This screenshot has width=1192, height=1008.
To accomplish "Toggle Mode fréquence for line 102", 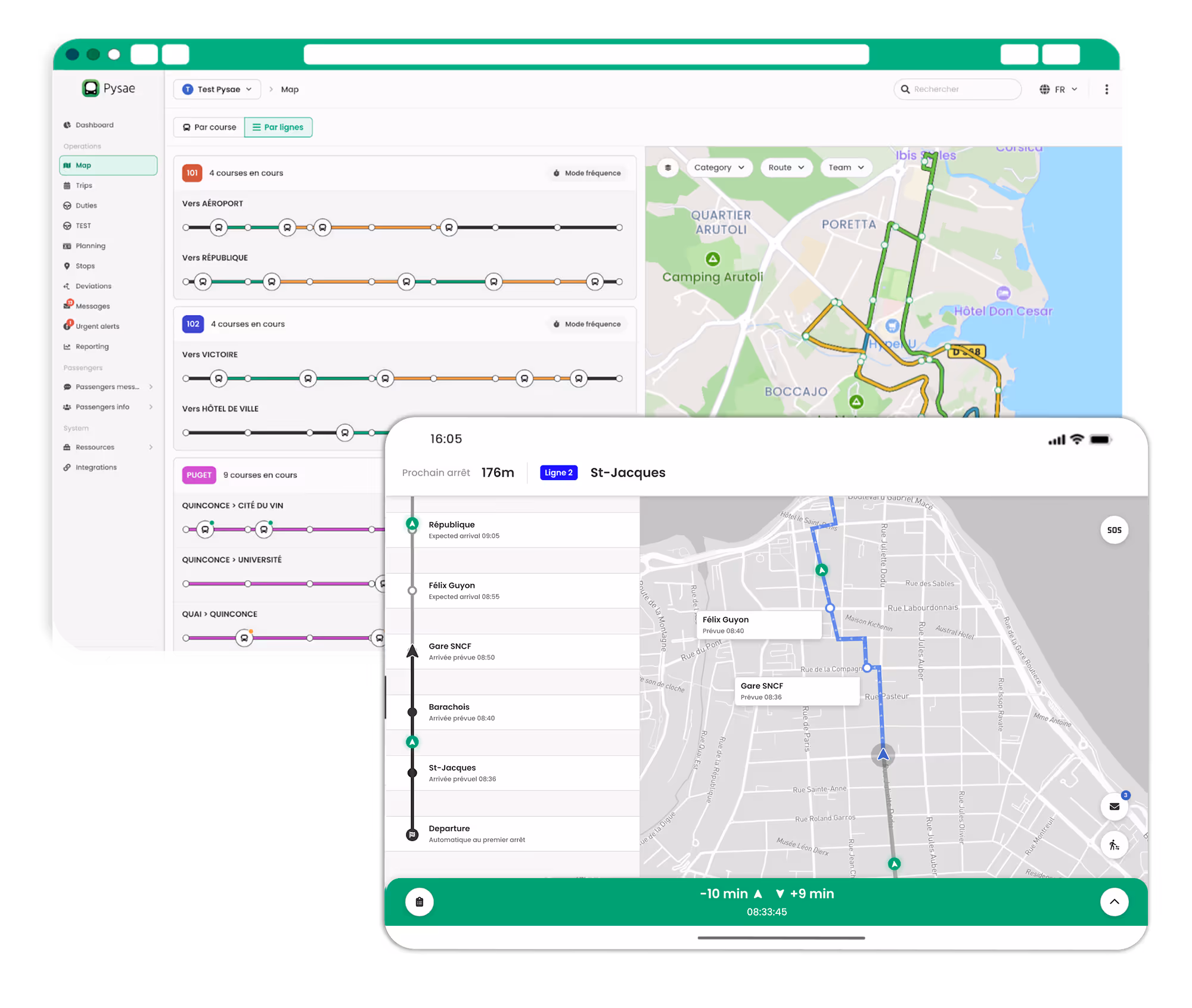I will click(x=587, y=324).
